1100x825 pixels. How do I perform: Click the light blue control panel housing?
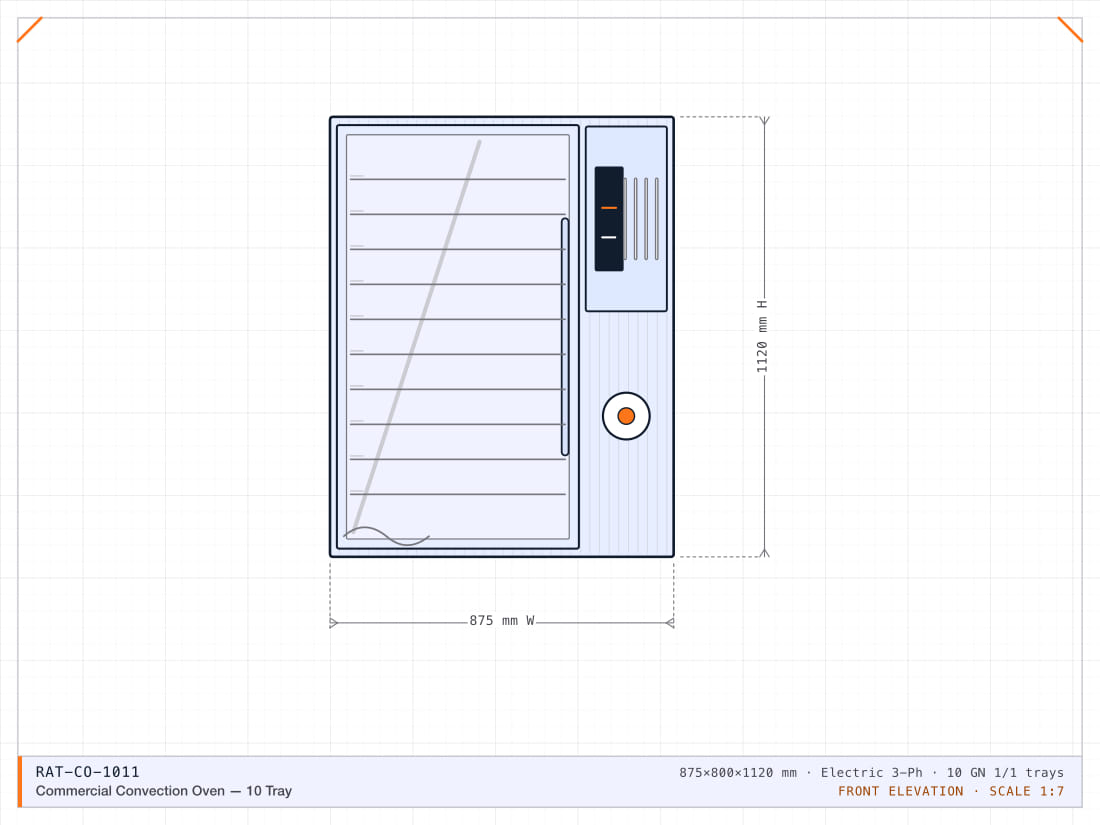click(626, 219)
